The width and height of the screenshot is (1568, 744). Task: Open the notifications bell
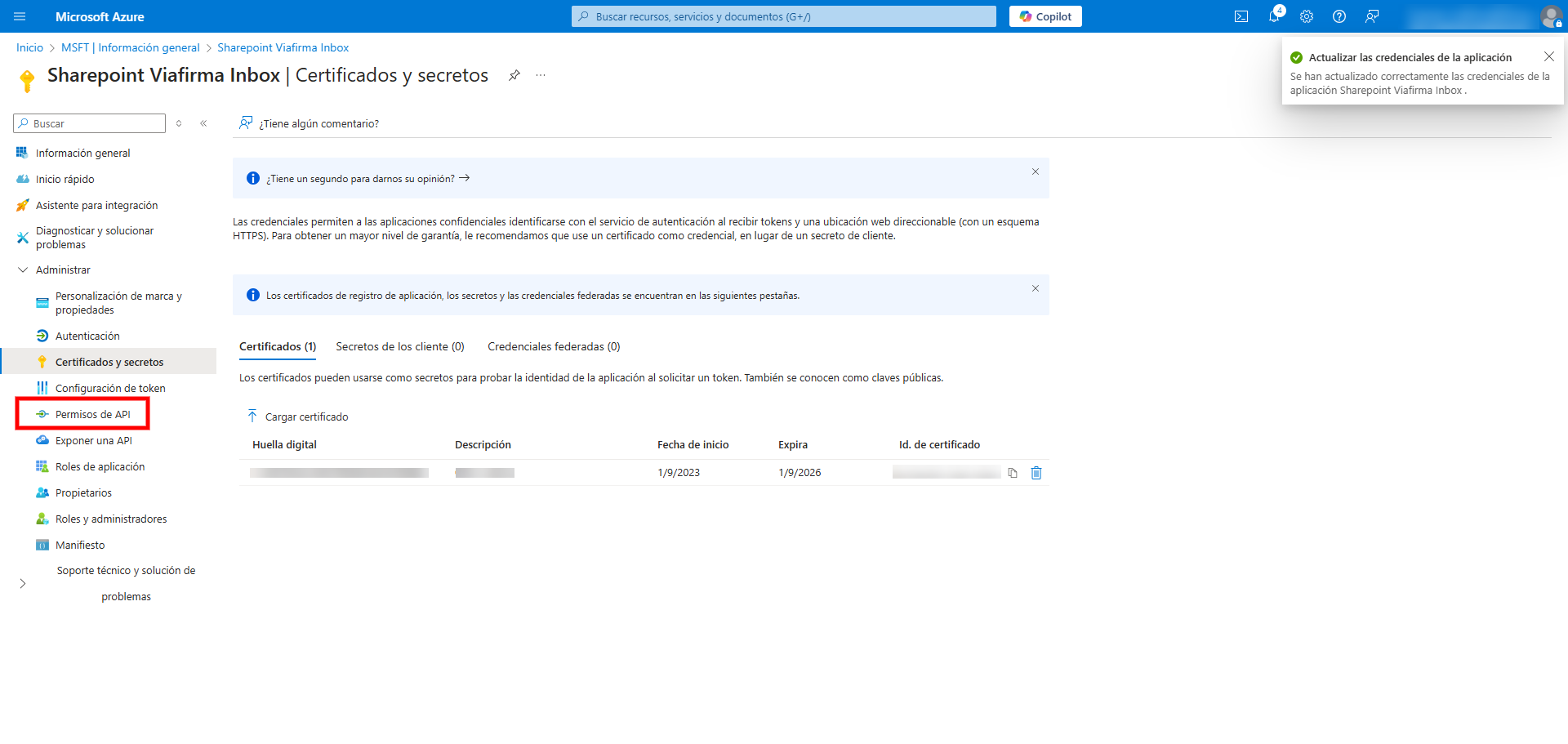pos(1274,16)
